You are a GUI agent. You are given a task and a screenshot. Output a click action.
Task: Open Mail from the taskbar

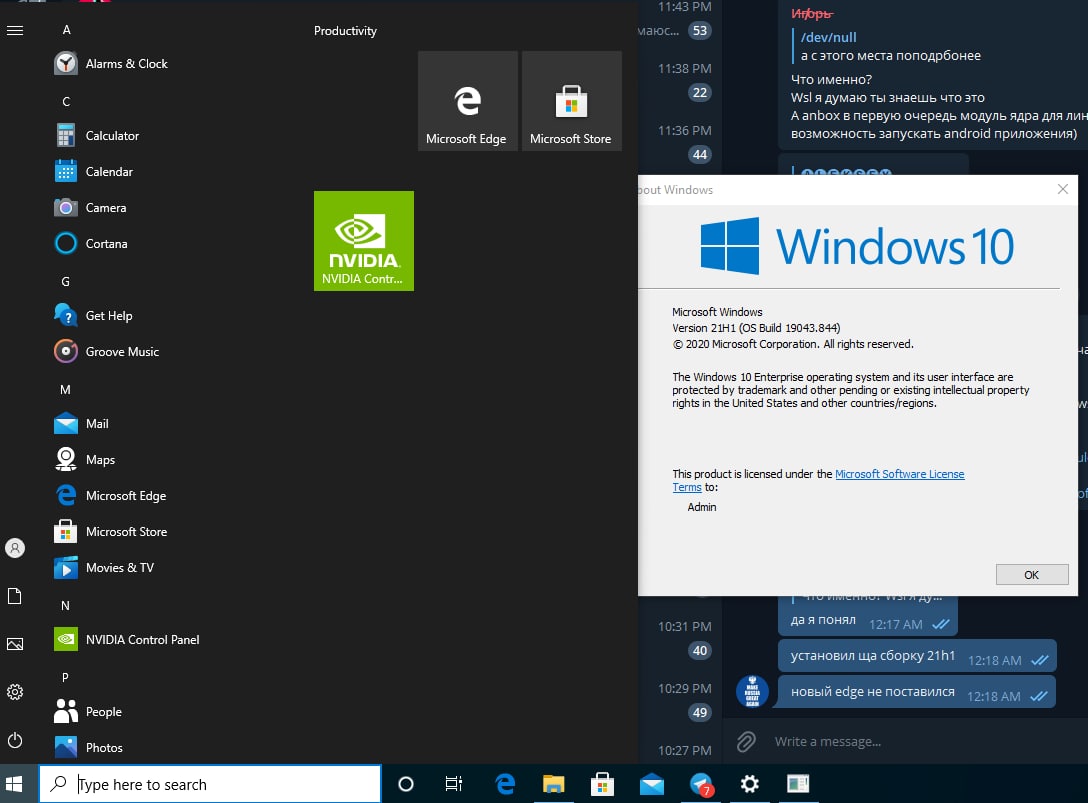652,784
